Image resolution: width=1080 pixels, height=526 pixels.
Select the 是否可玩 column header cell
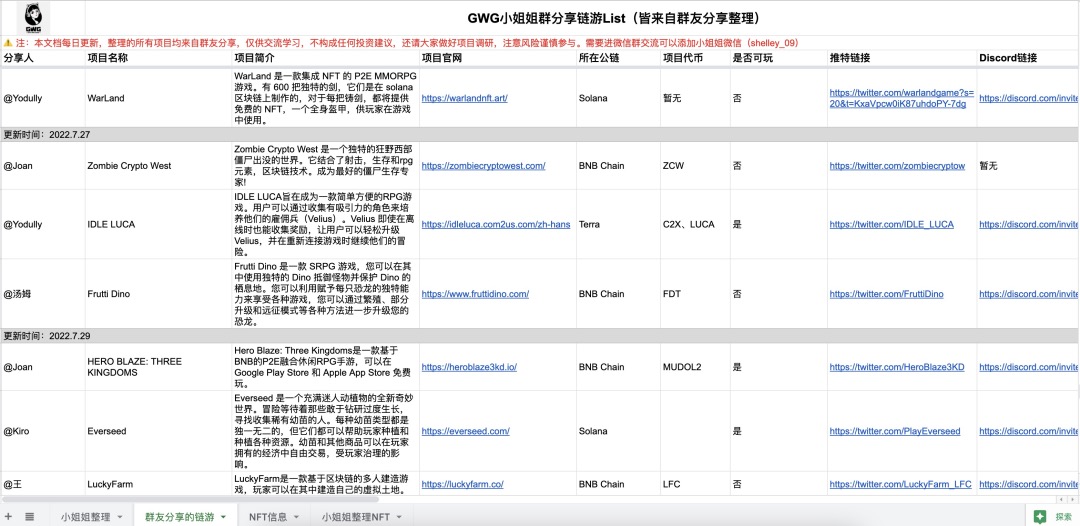[778, 58]
